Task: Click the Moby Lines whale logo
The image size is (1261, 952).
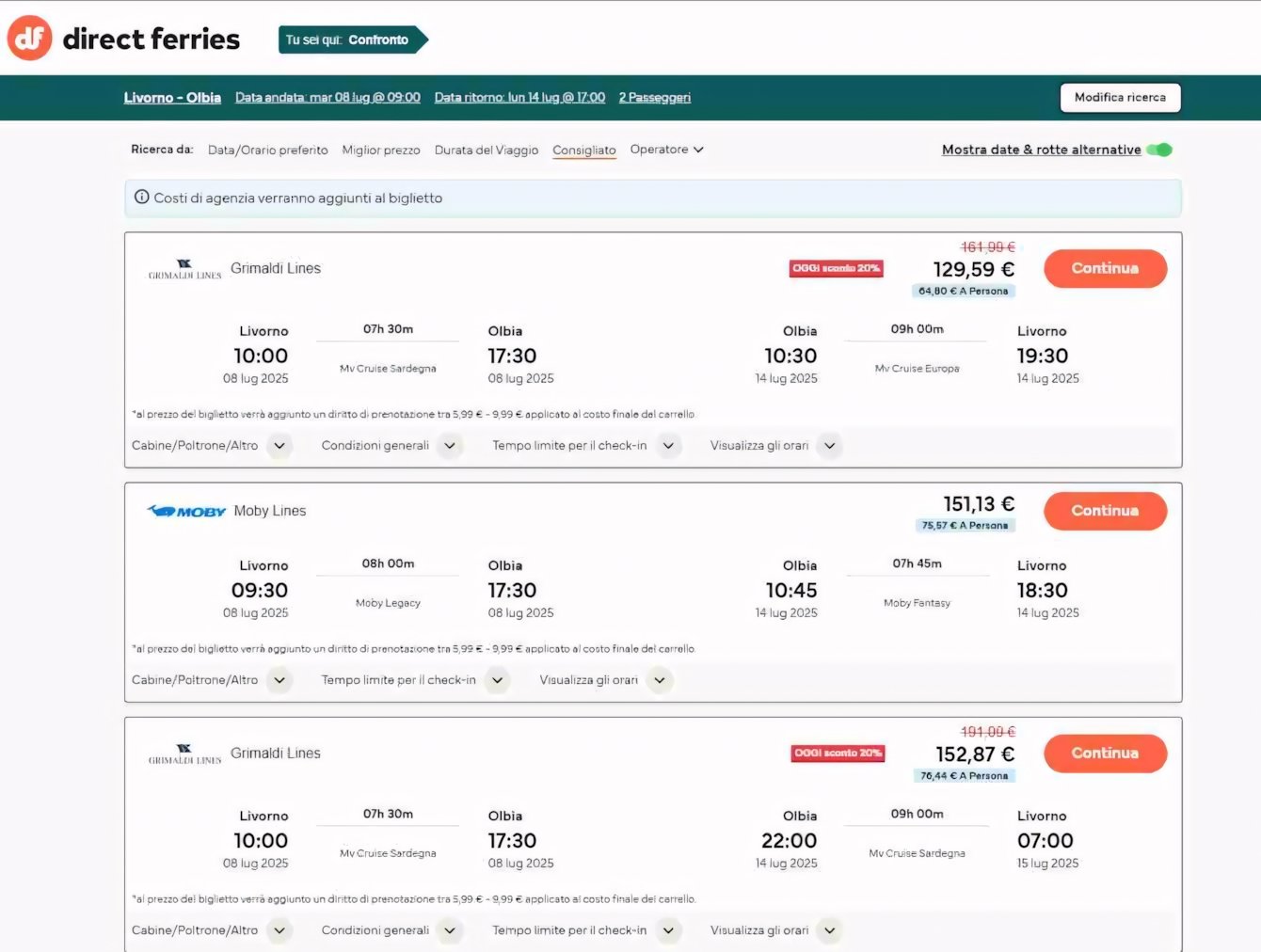Action: tap(186, 511)
